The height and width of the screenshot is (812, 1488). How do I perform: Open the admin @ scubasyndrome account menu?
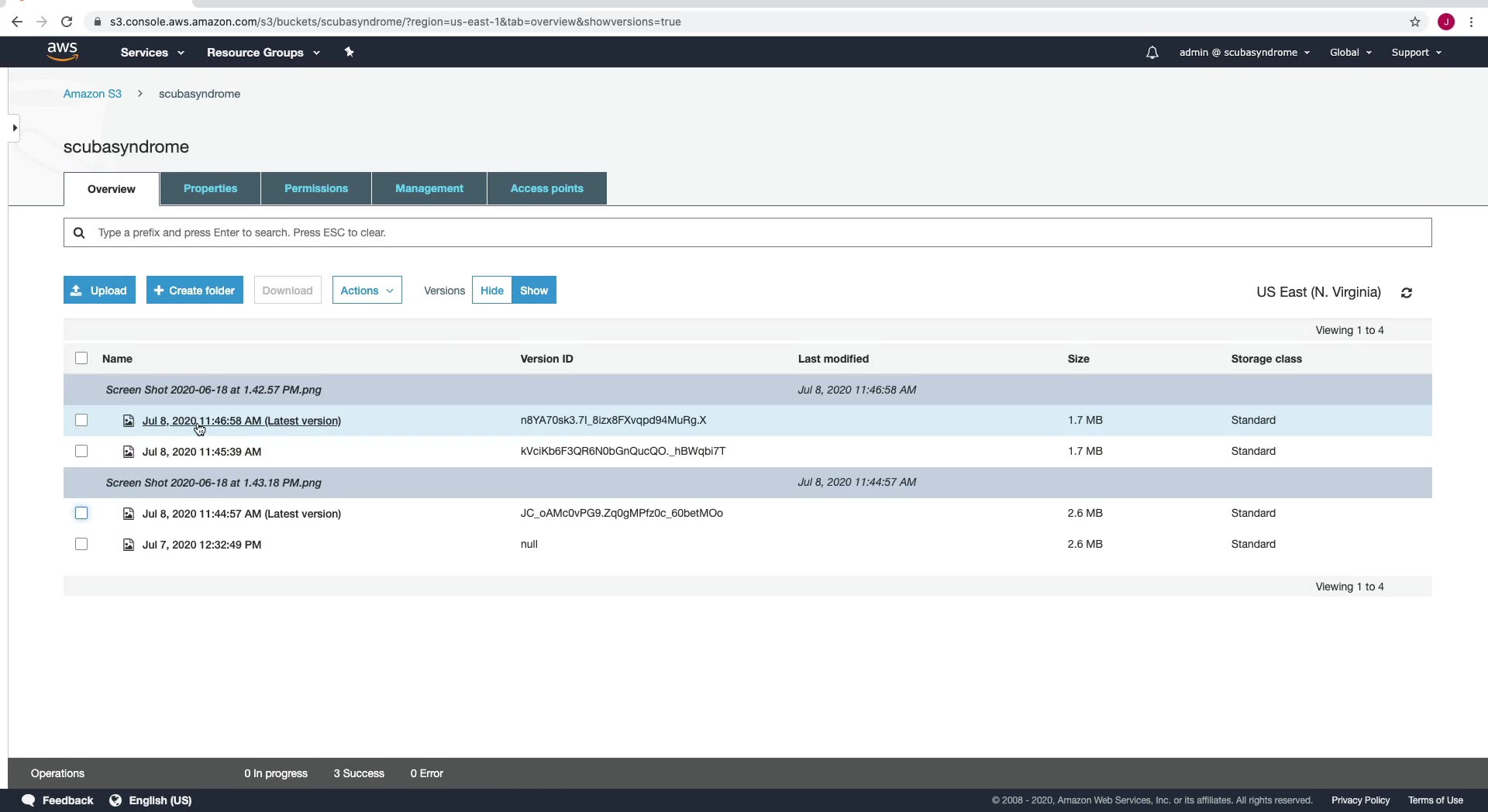click(1245, 53)
